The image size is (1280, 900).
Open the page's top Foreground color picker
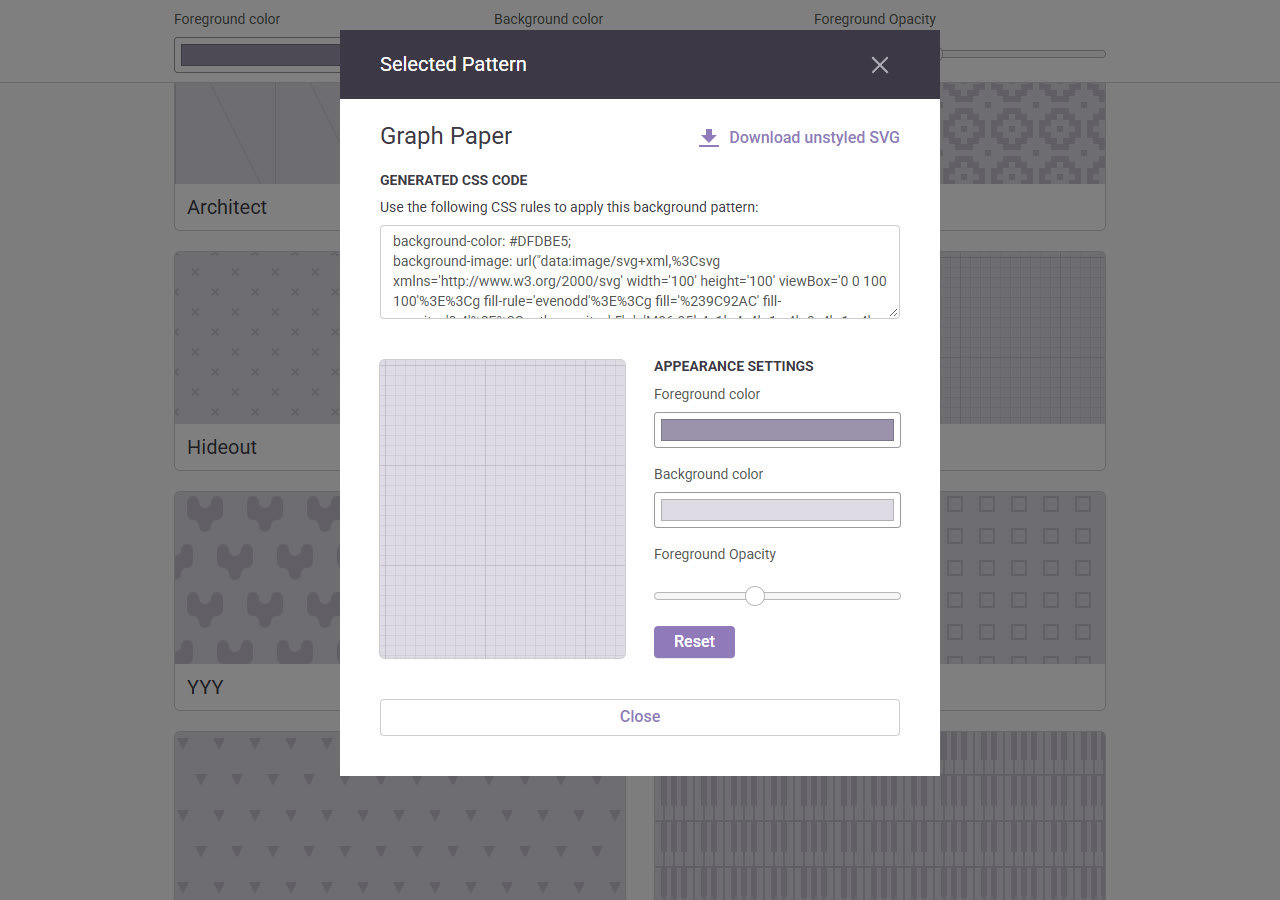(258, 55)
